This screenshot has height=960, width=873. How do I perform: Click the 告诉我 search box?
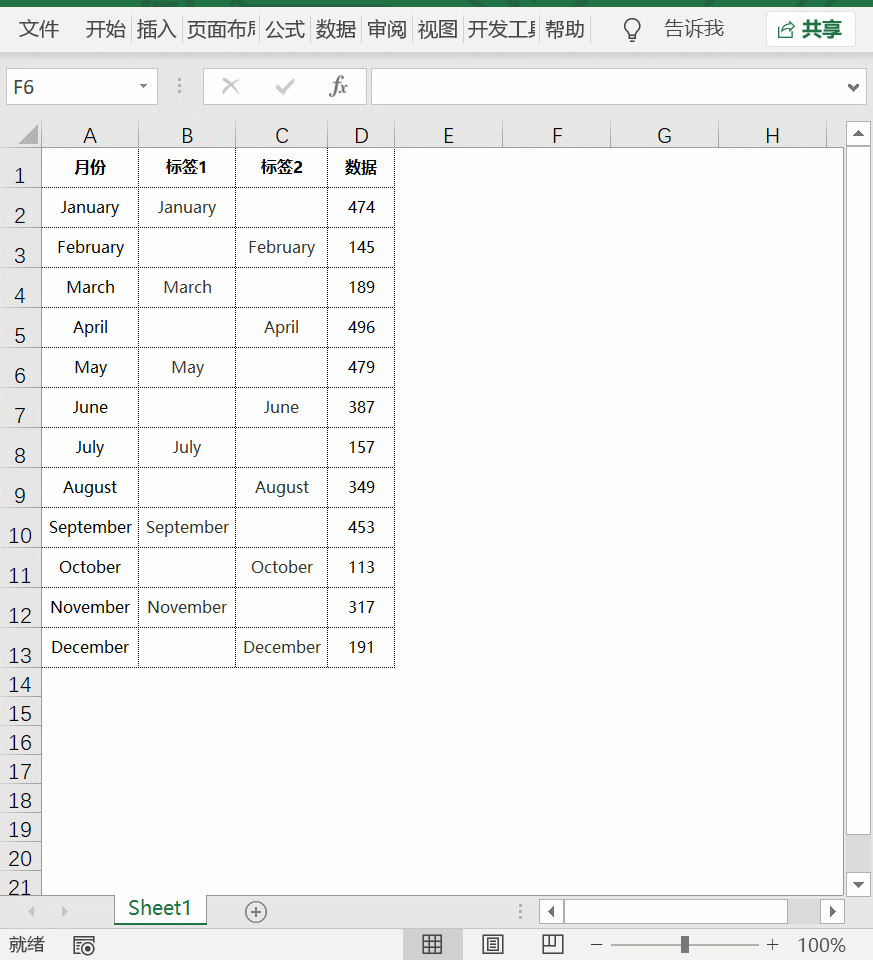[694, 29]
